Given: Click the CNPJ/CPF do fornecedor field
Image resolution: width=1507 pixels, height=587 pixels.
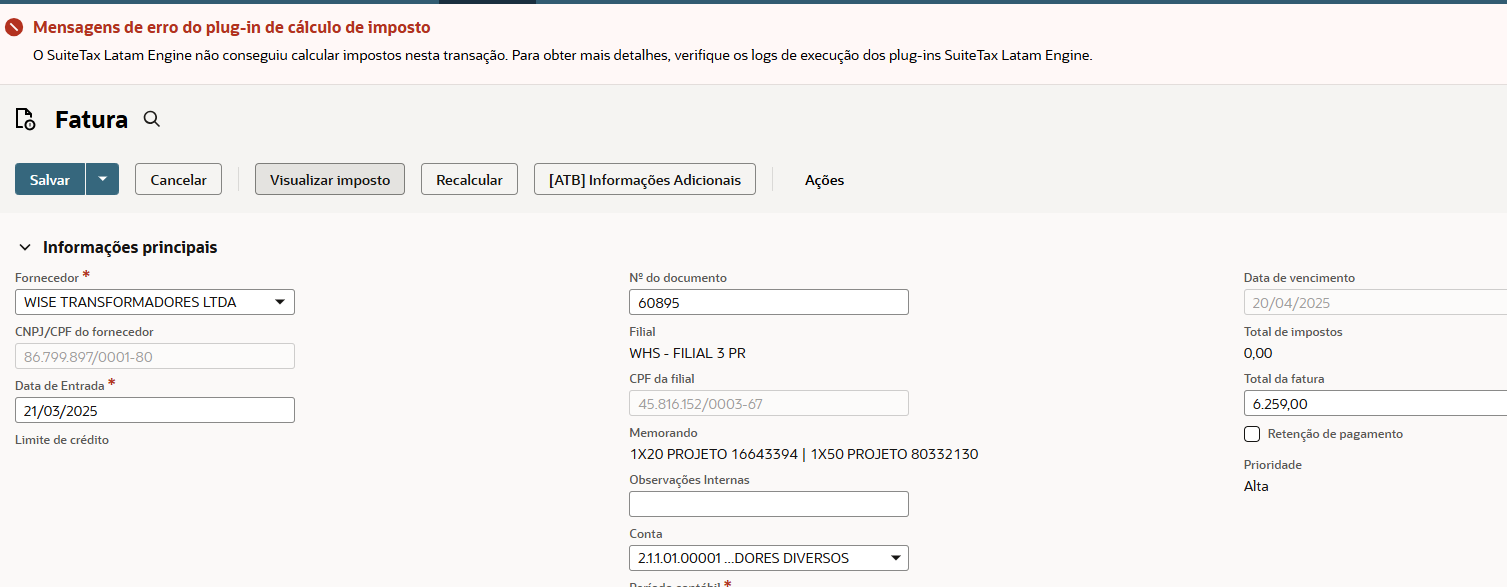Looking at the screenshot, I should (155, 356).
